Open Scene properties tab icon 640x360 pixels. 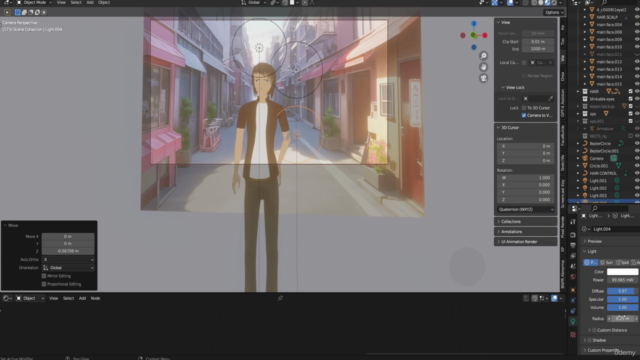pyautogui.click(x=573, y=266)
